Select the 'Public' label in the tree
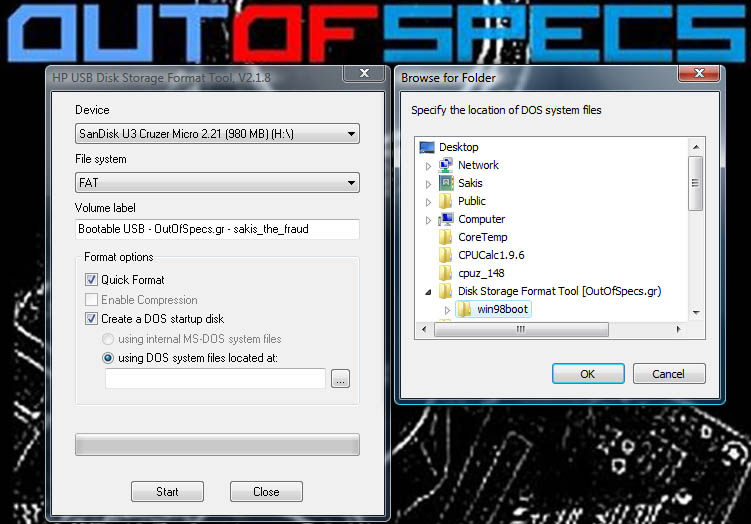This screenshot has height=524, width=751. click(472, 201)
